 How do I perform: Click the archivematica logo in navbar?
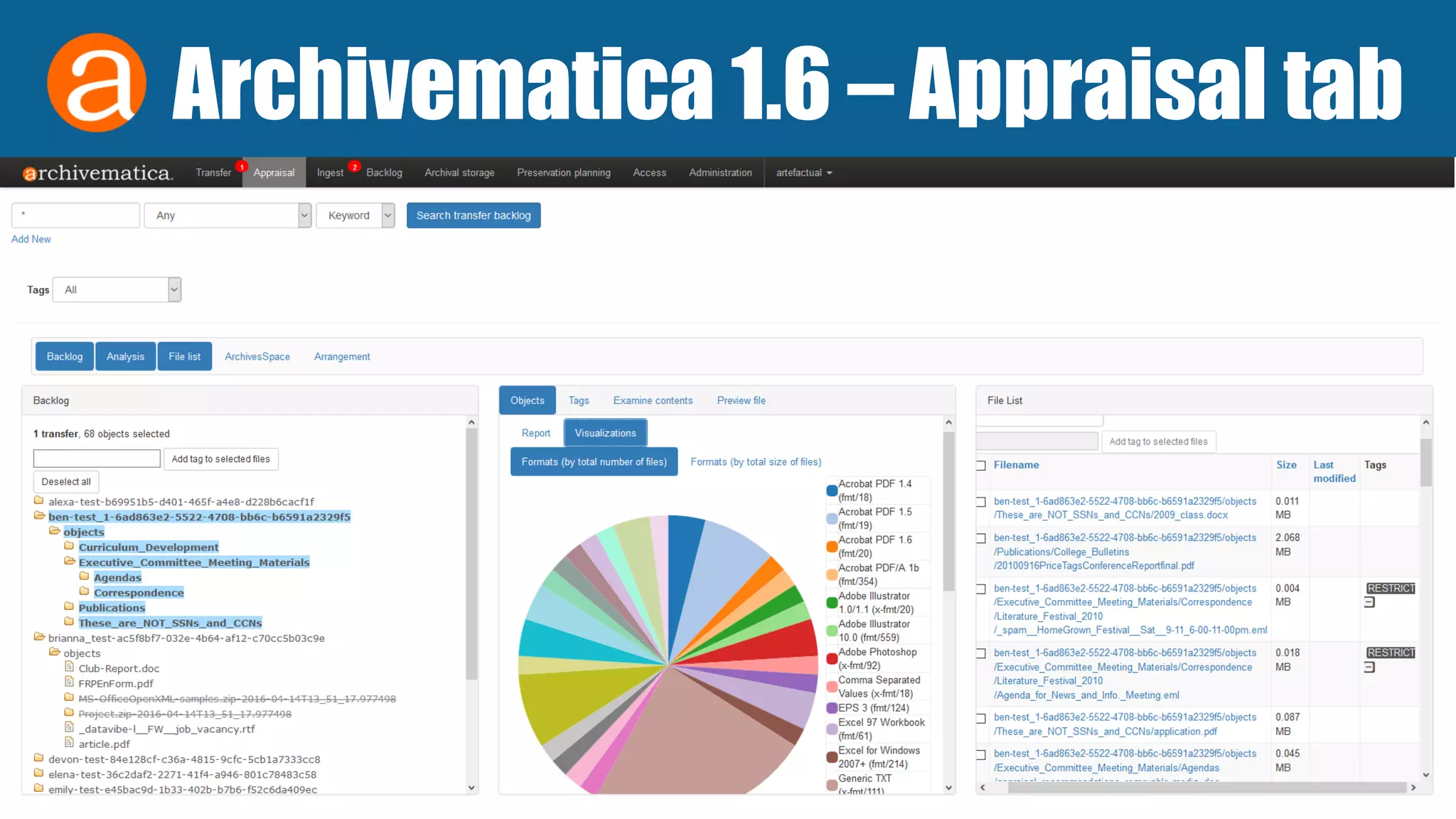coord(97,173)
